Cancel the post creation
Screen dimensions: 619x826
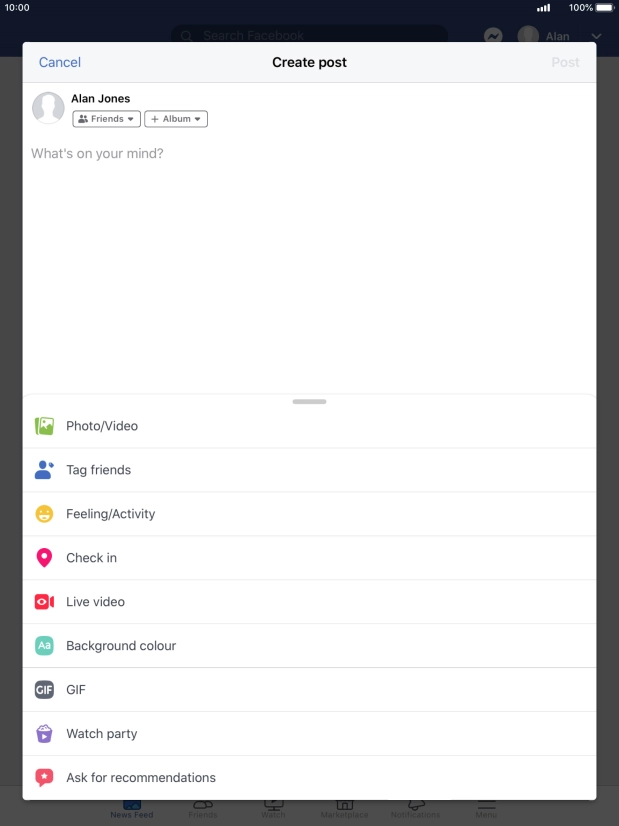[x=60, y=62]
